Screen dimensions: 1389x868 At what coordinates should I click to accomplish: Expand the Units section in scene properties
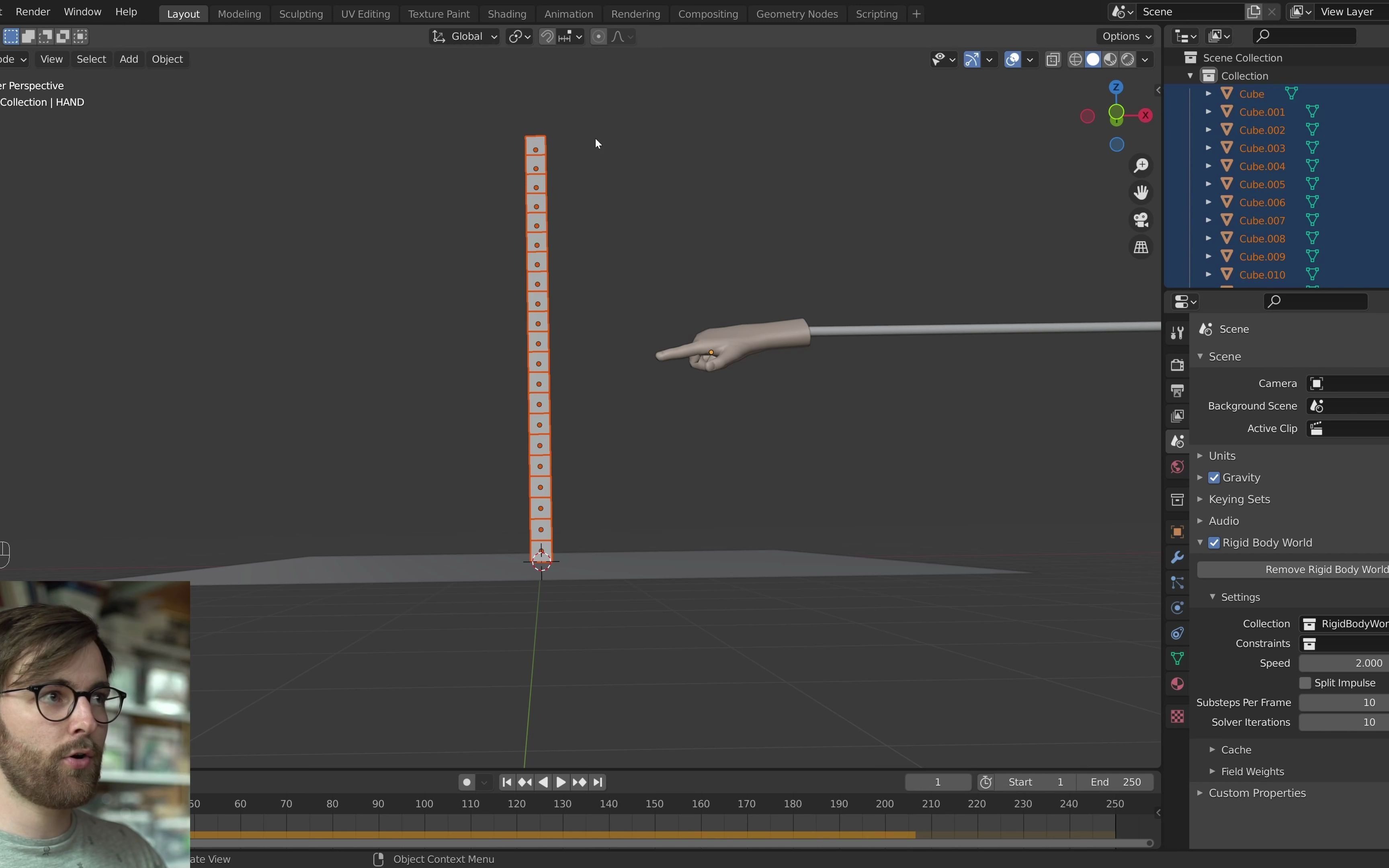pyautogui.click(x=1222, y=455)
